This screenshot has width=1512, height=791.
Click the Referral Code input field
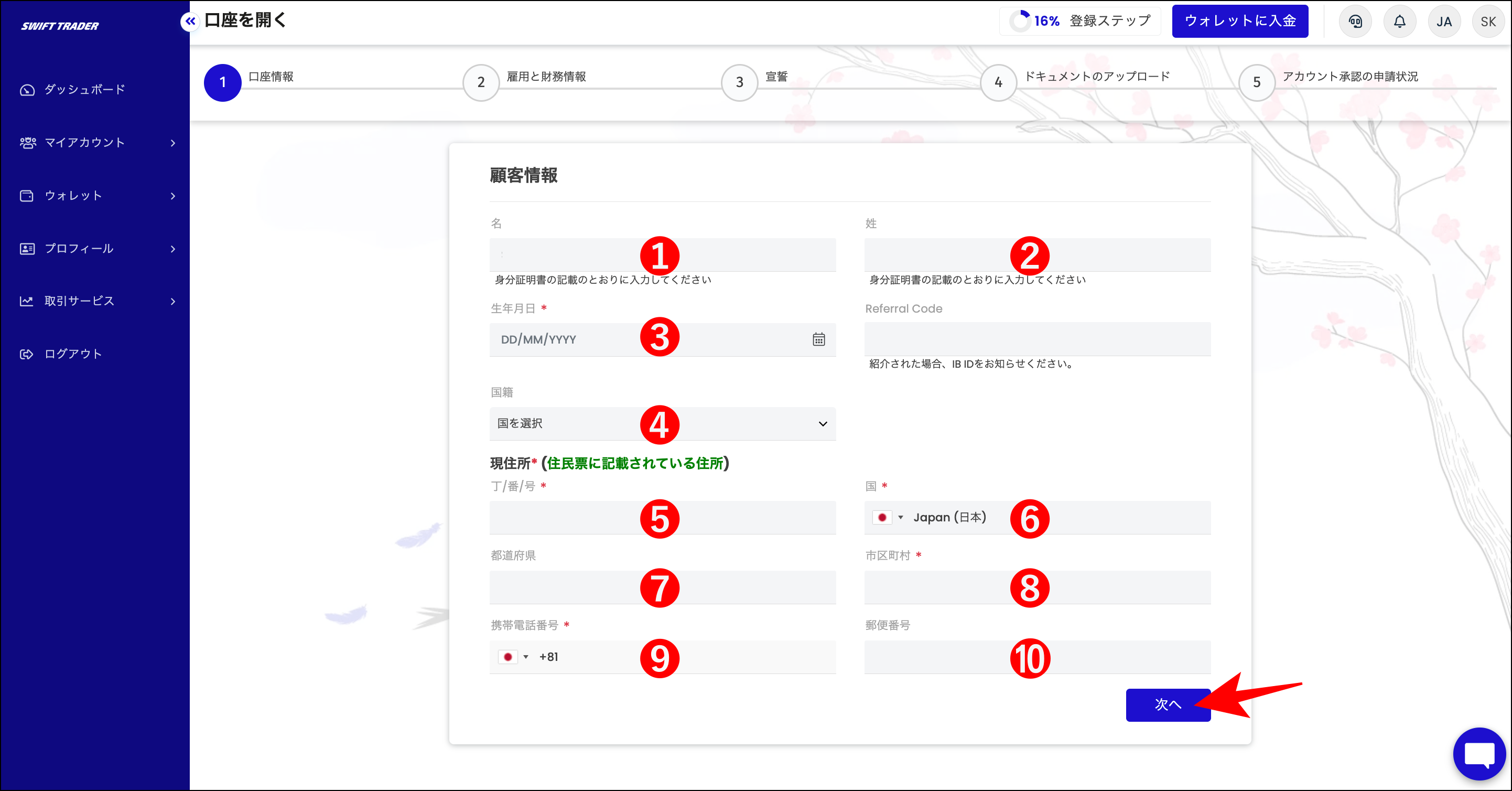coord(1036,339)
